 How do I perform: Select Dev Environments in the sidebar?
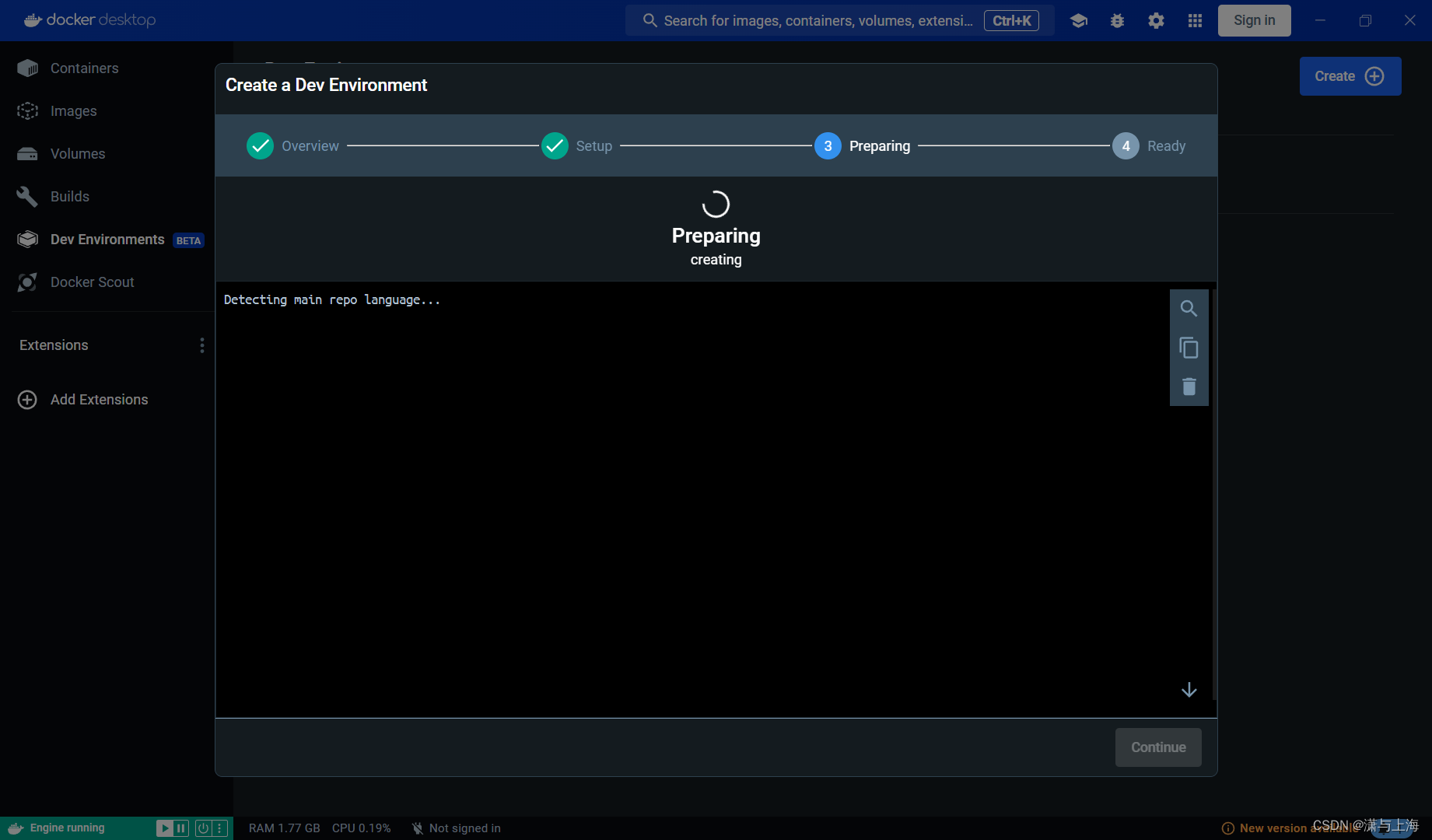coord(107,240)
